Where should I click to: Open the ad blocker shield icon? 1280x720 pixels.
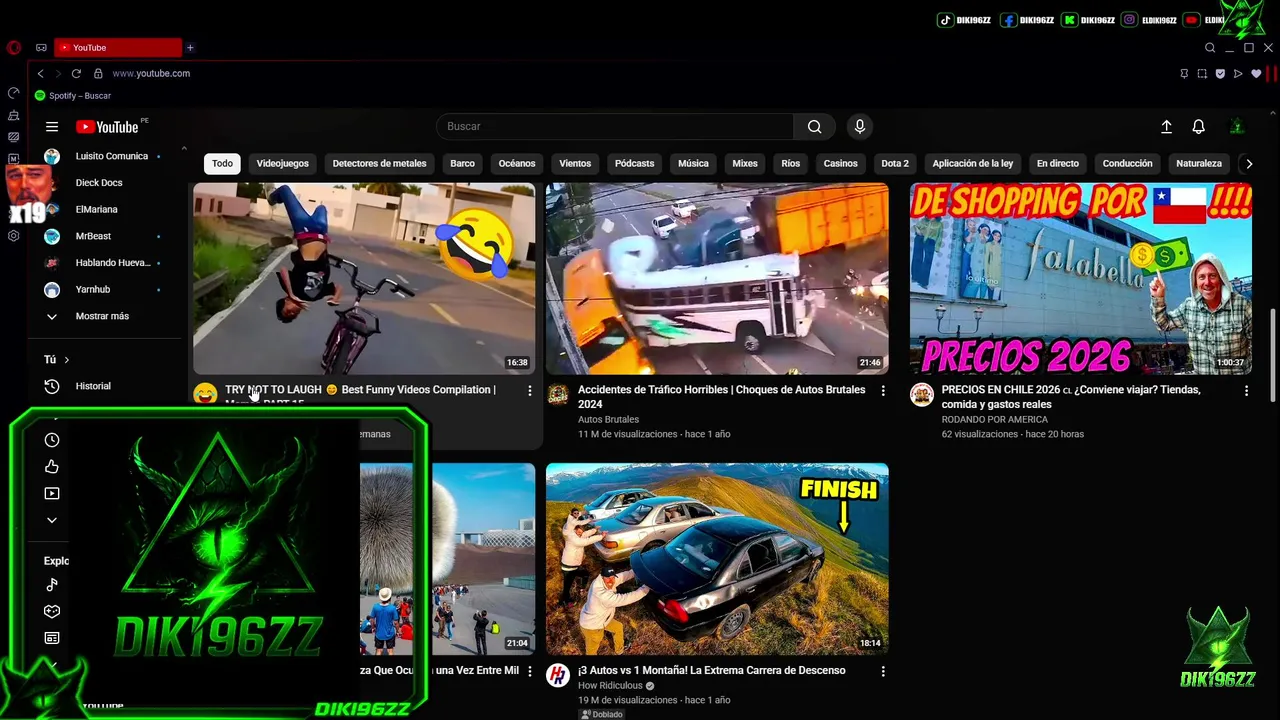pyautogui.click(x=1220, y=73)
